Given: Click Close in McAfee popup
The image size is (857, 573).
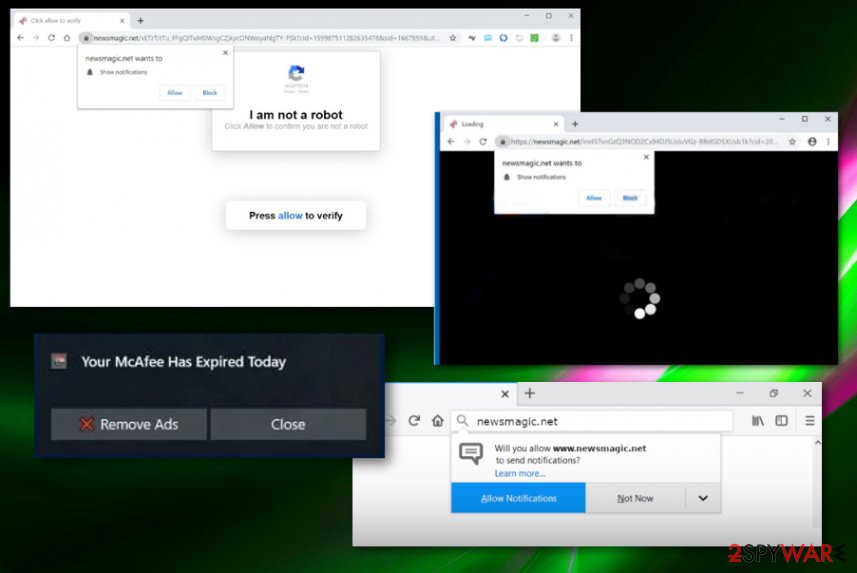Looking at the screenshot, I should tap(288, 424).
